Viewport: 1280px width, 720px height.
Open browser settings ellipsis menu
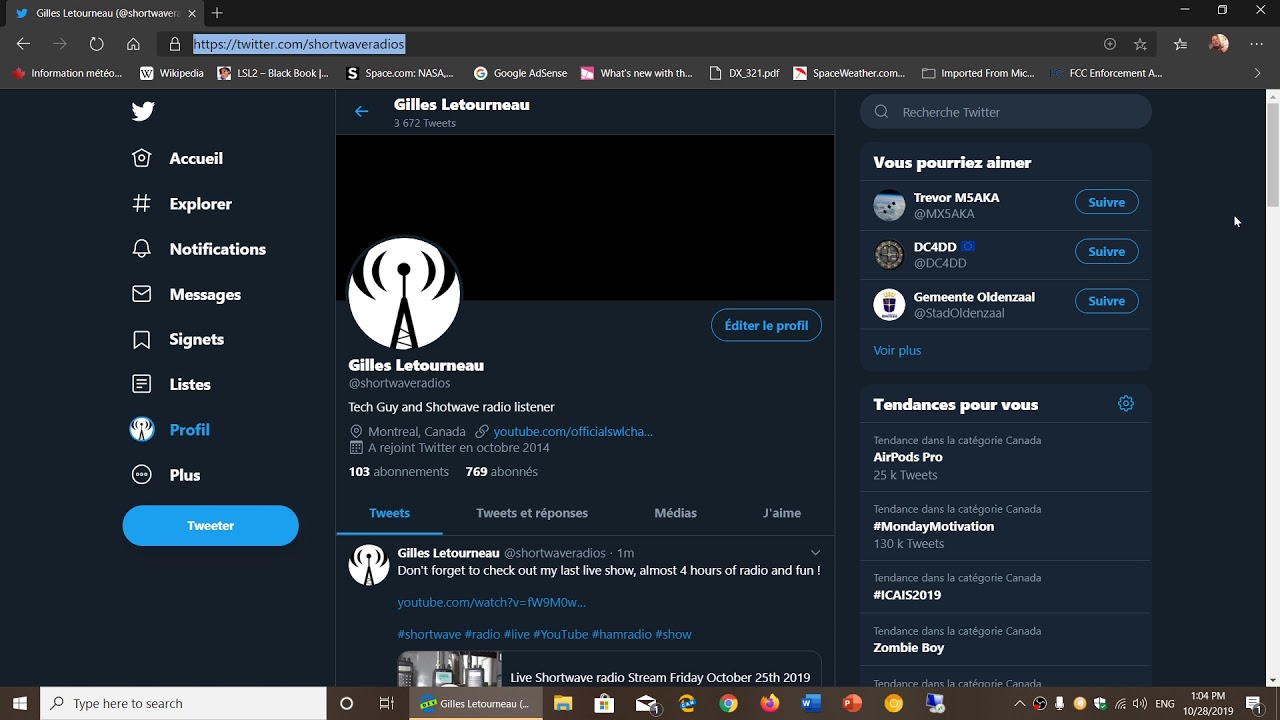pyautogui.click(x=1257, y=44)
